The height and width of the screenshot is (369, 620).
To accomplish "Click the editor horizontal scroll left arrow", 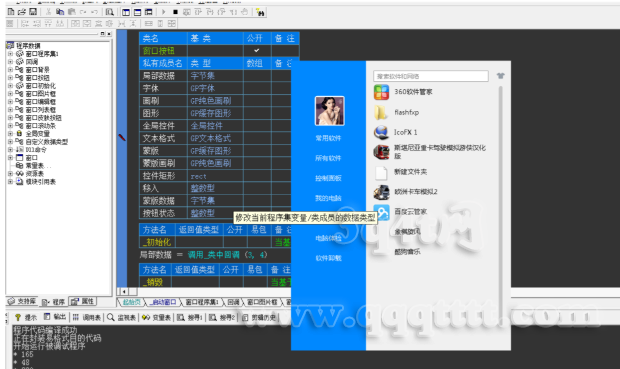I will tap(124, 291).
